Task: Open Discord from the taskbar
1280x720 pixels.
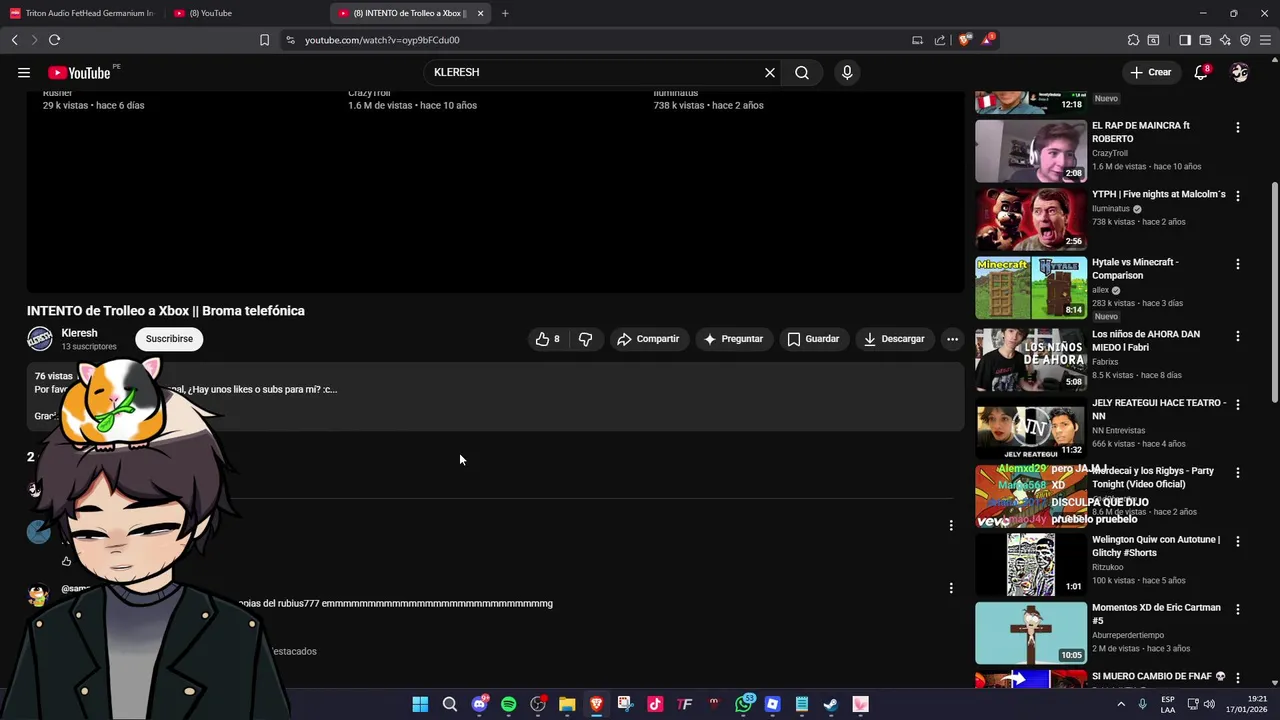Action: point(479,704)
